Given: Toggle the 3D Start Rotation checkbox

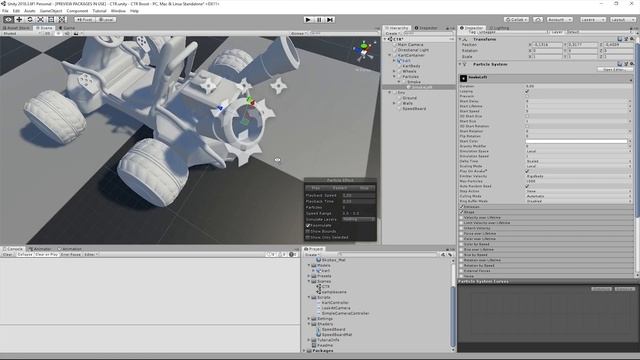Looking at the screenshot, I should tap(527, 126).
